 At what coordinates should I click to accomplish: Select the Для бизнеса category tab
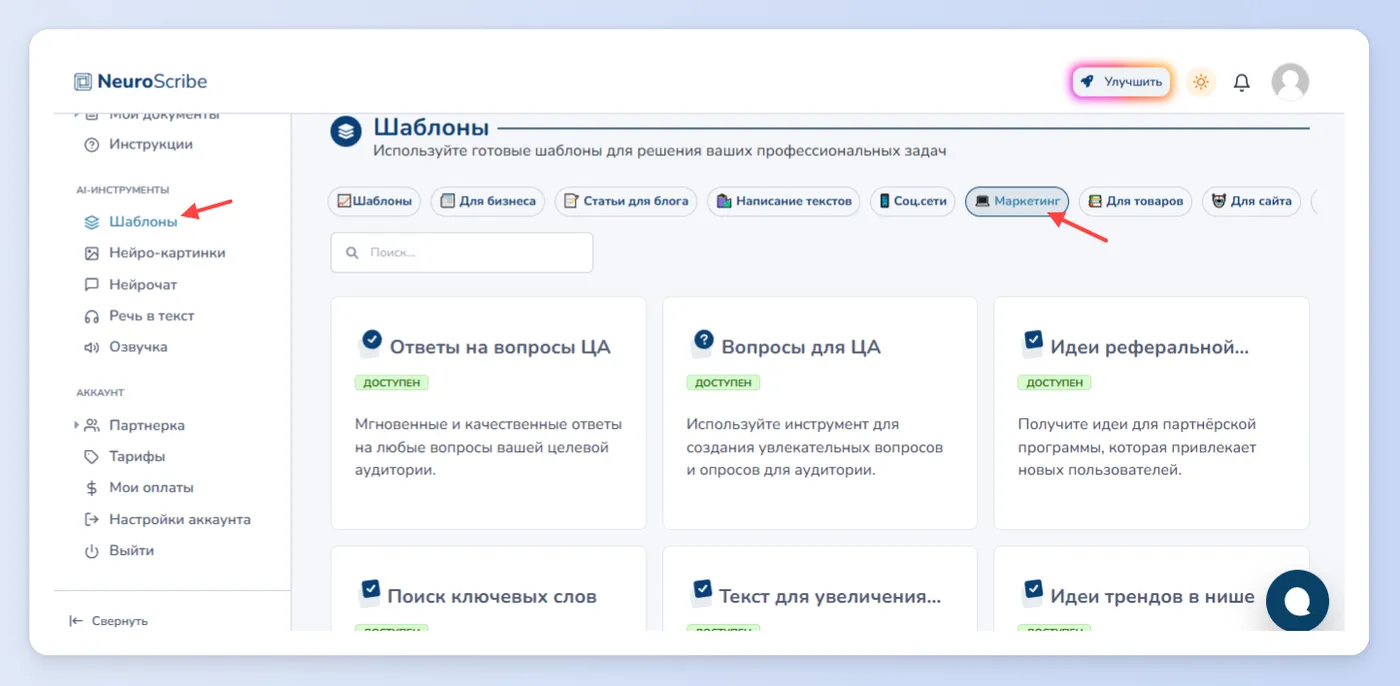point(488,201)
